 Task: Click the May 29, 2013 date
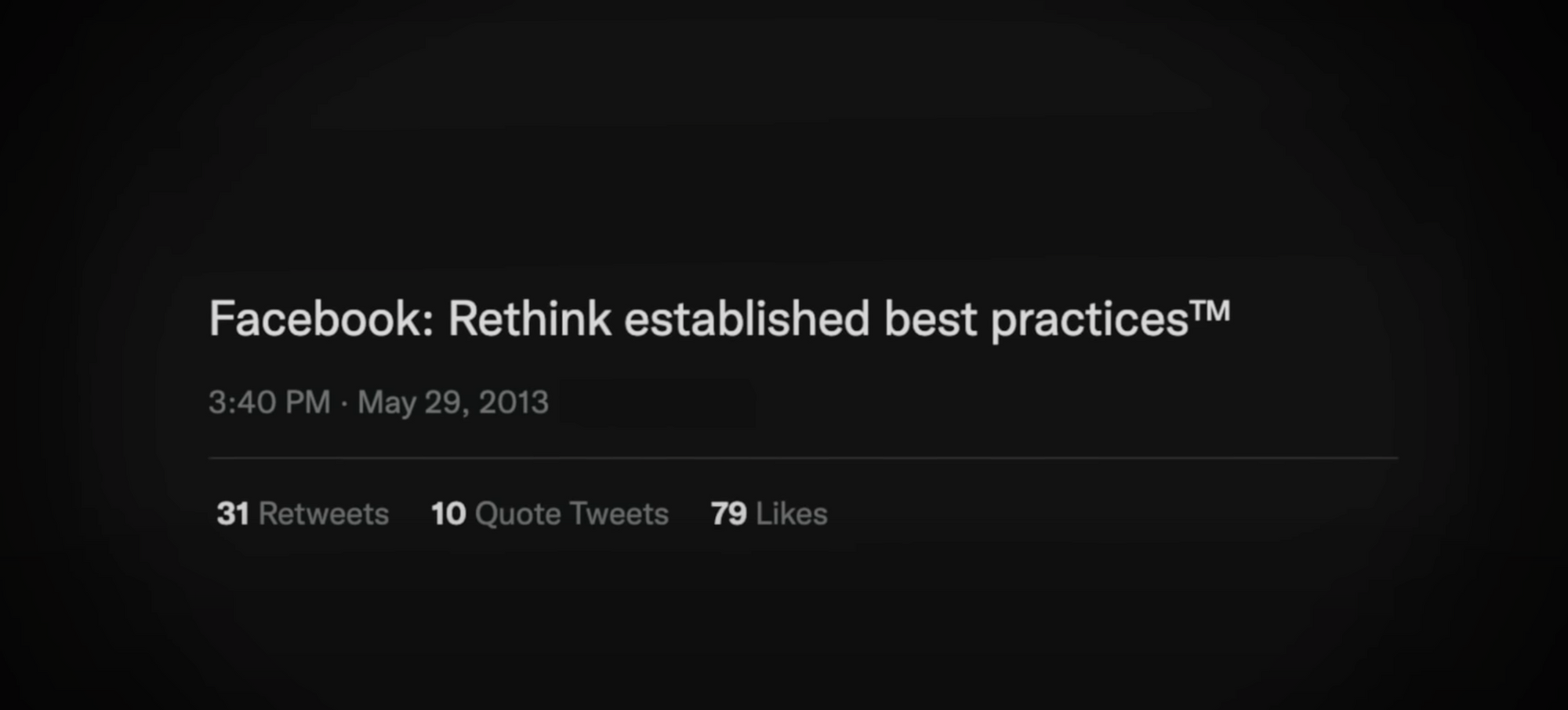point(453,402)
